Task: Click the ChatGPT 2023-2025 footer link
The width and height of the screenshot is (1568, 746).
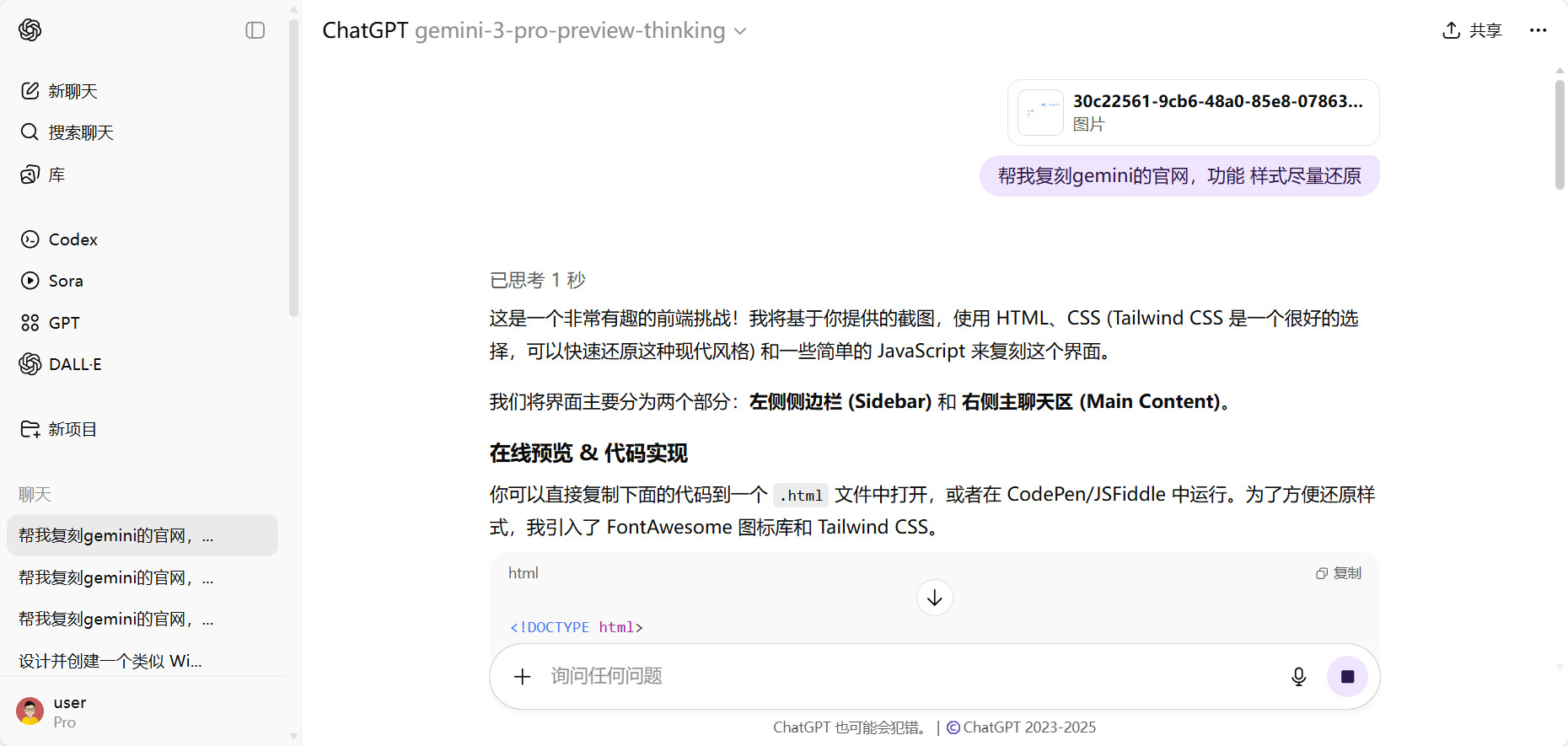Action: (1021, 727)
